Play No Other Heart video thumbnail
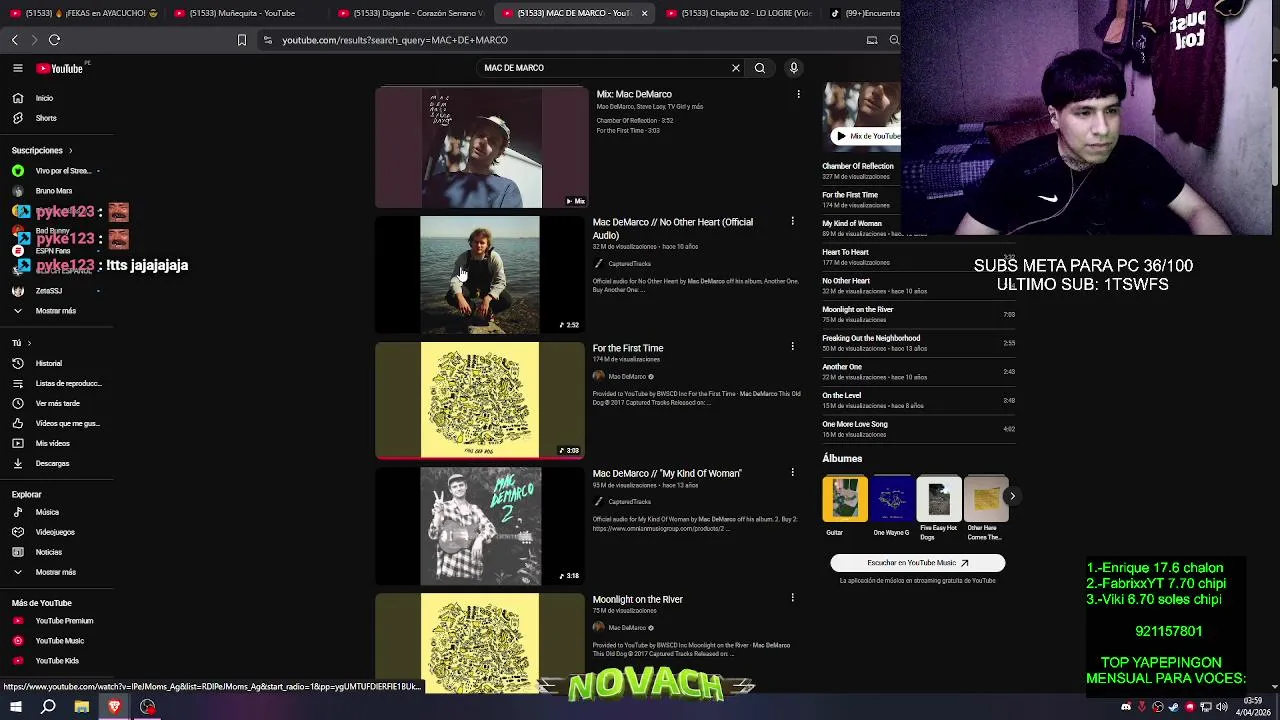The height and width of the screenshot is (720, 1280). coord(479,274)
